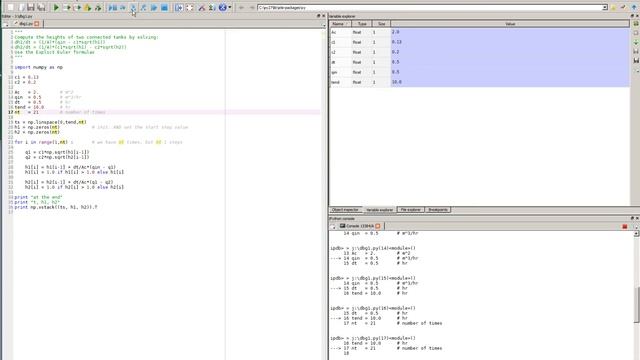Viewport: 640px width, 360px height.
Task: Click the debugger Run current line icon
Action: [123, 7]
